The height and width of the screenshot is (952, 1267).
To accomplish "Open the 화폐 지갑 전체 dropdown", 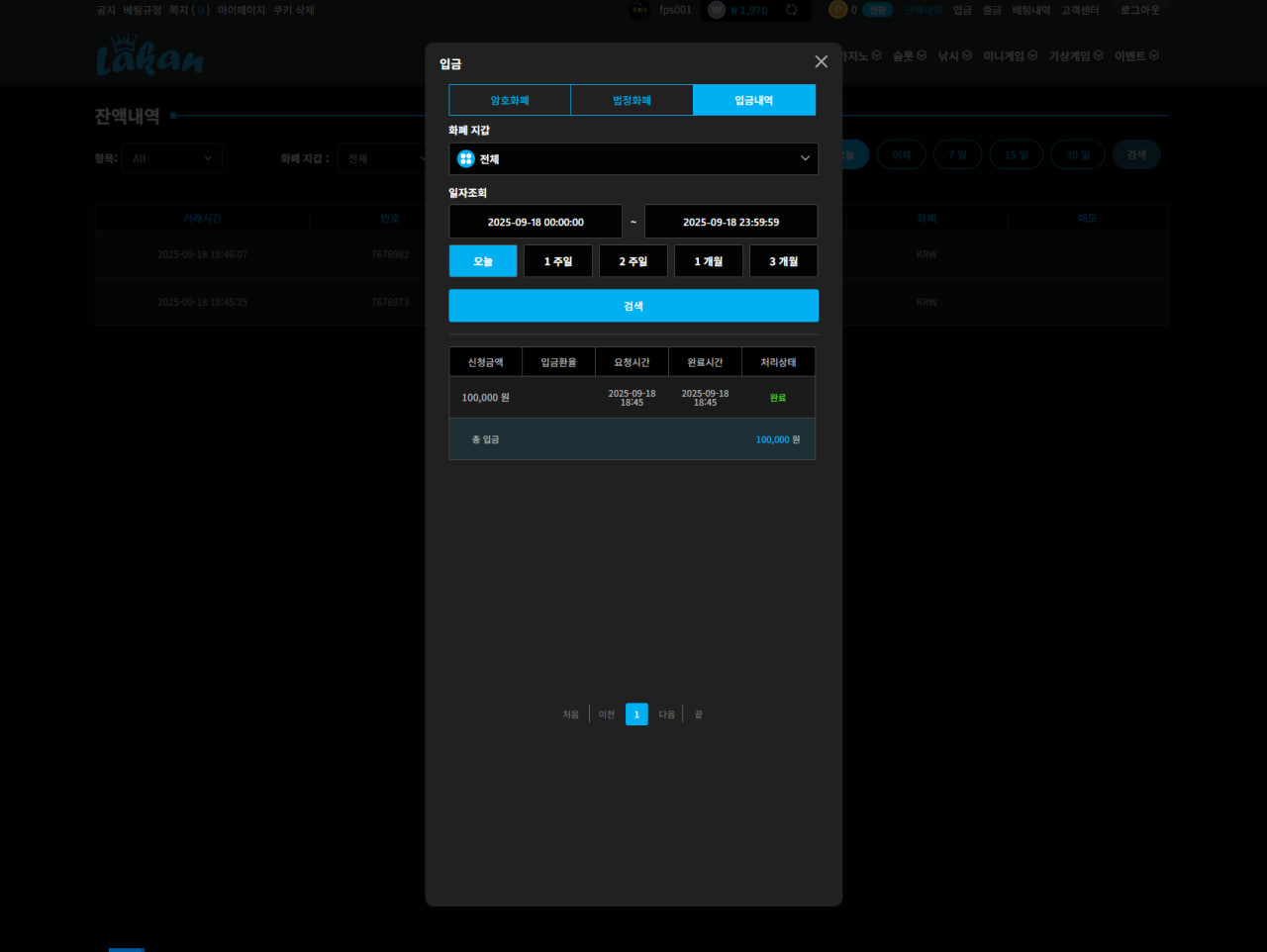I will coord(633,158).
